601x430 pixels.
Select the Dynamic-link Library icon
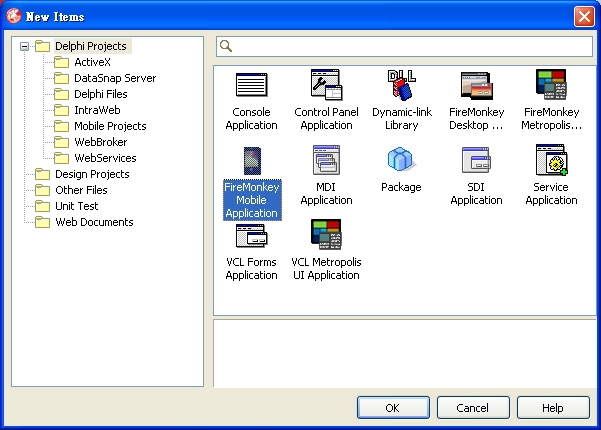(x=401, y=86)
